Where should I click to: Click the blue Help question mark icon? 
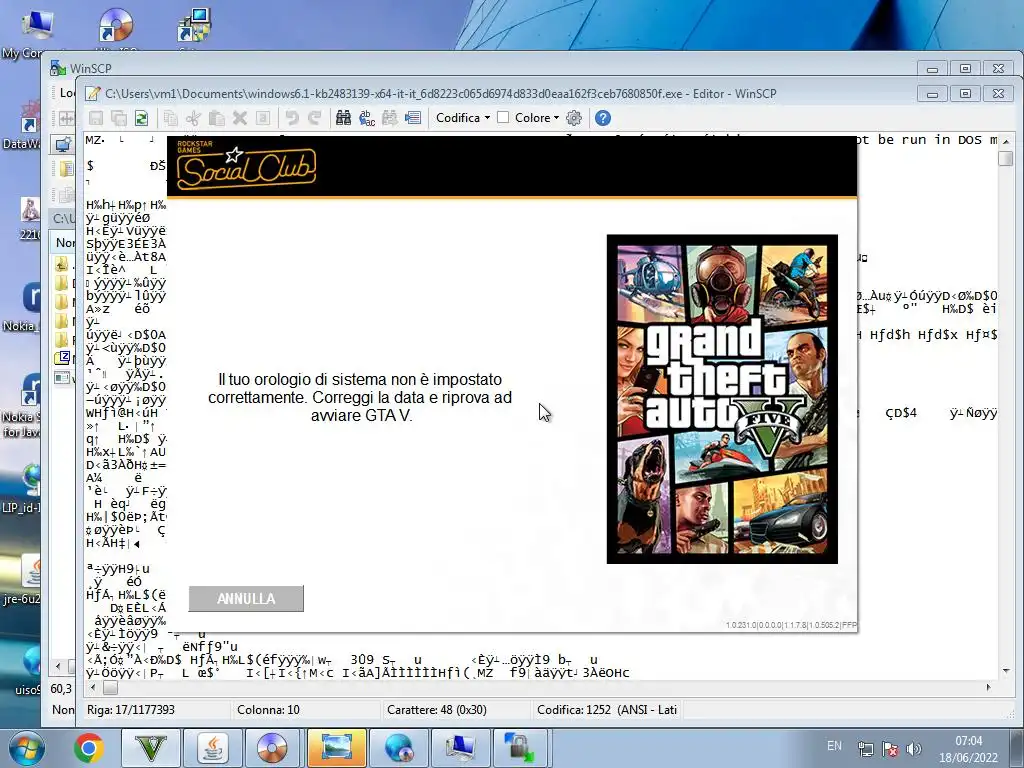(603, 118)
